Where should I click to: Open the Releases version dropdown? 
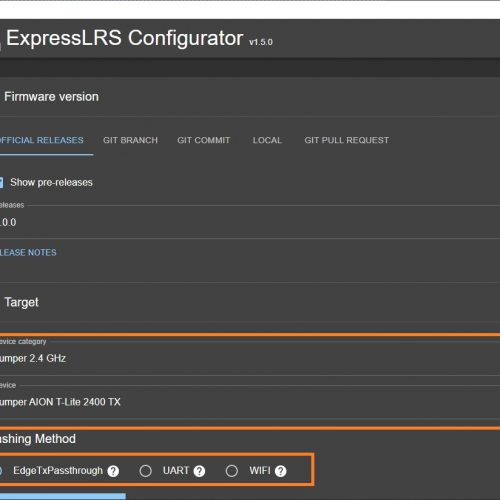point(250,222)
